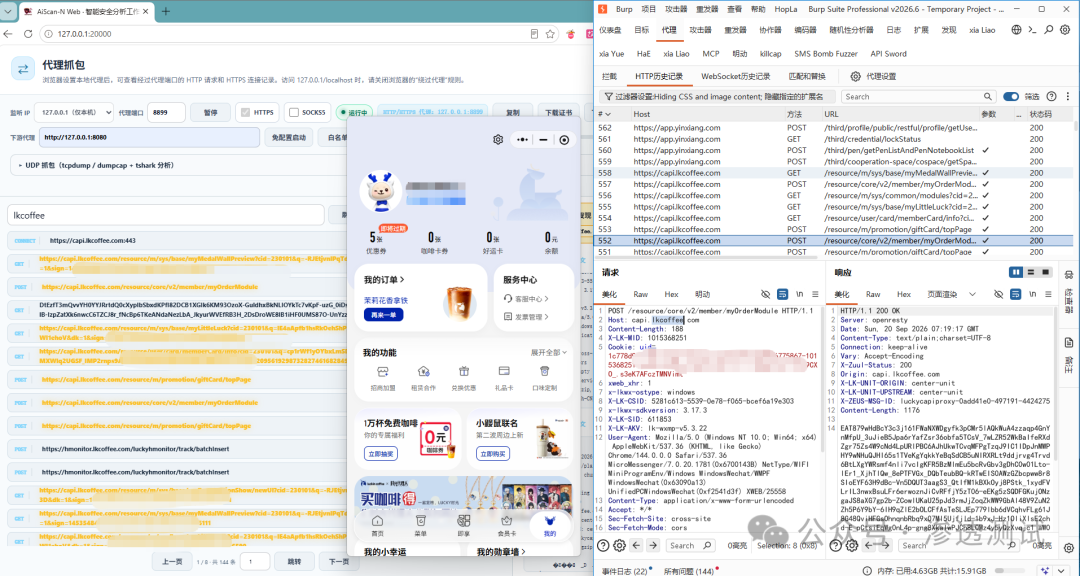Click the 下一页 pagination button

pos(339,562)
